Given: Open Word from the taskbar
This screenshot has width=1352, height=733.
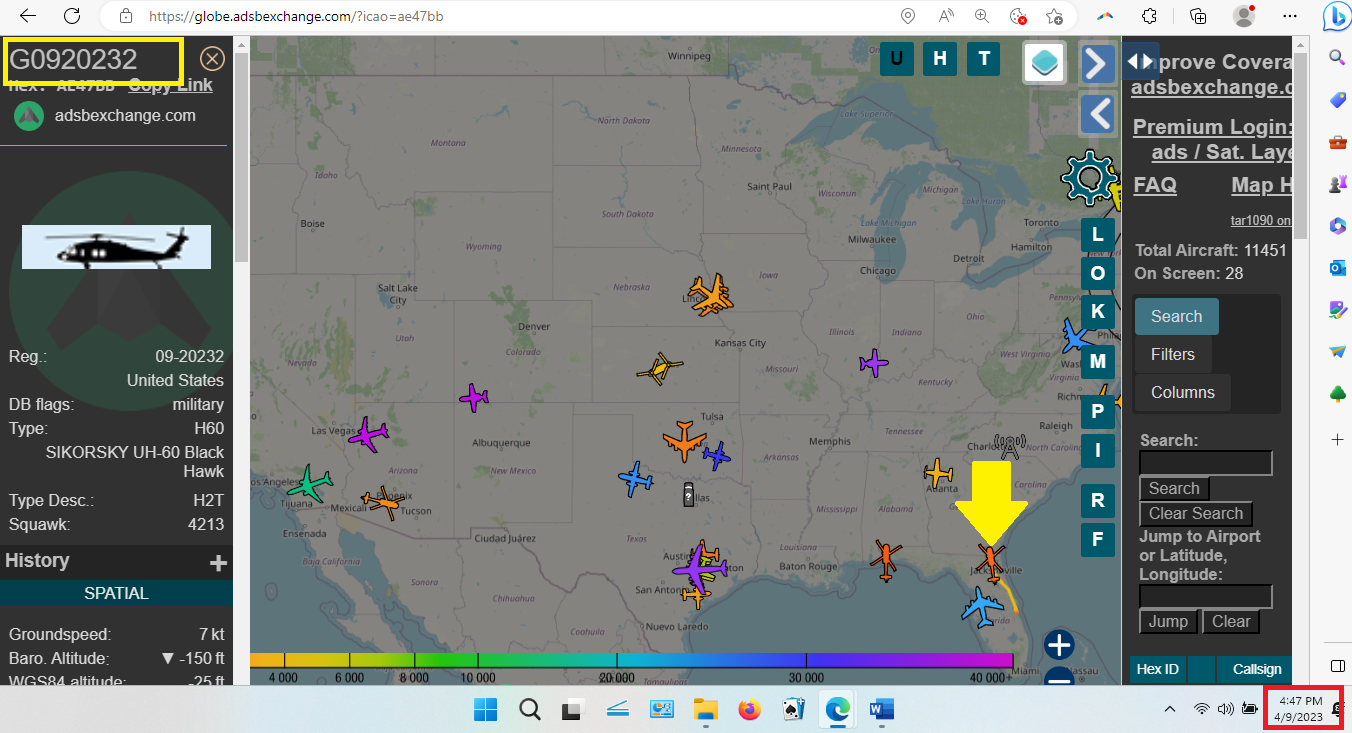Looking at the screenshot, I should [881, 710].
